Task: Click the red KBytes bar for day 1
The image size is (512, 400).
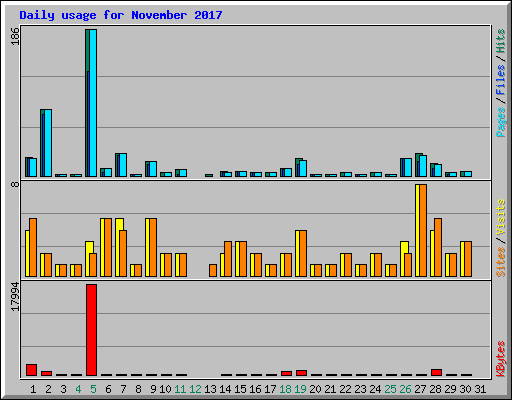Action: click(31, 370)
